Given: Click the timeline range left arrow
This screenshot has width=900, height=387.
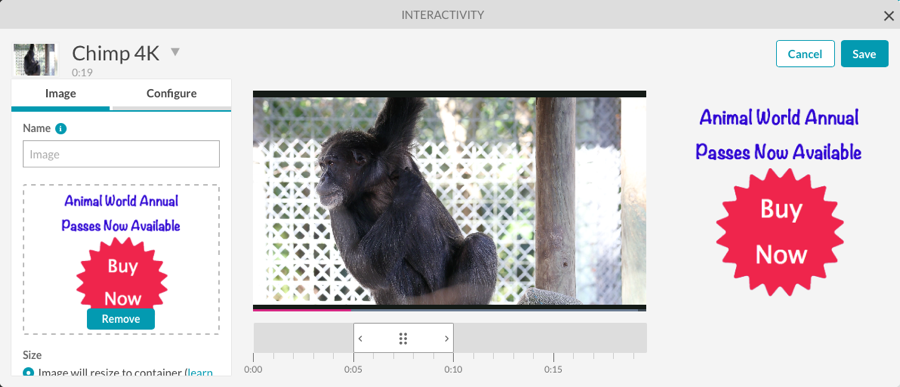Looking at the screenshot, I should point(360,338).
